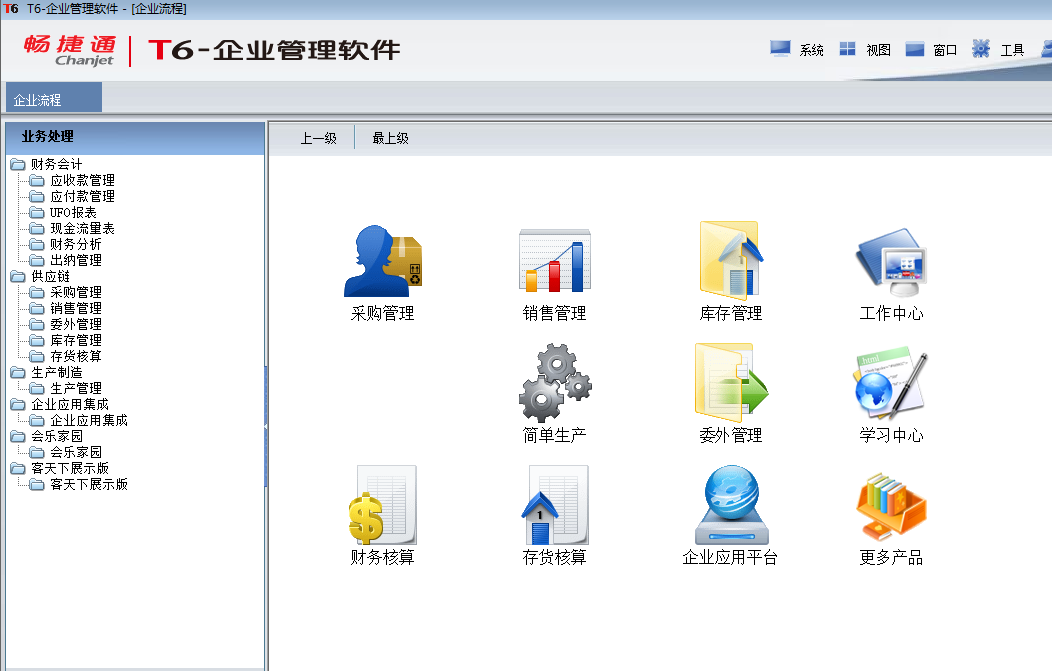Click the folder icon beside tree item 销售管理
Image resolution: width=1052 pixels, height=671 pixels.
(x=37, y=309)
